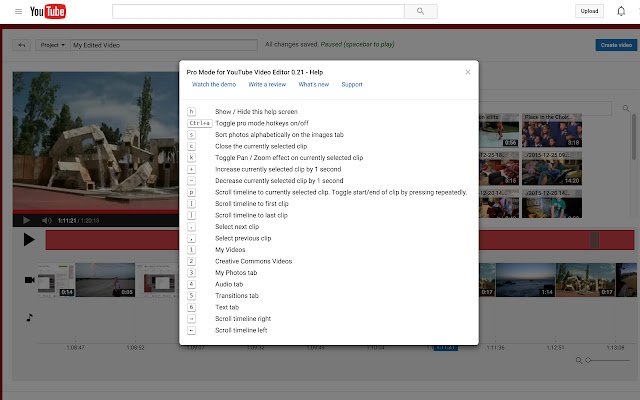640x400 pixels.
Task: Click the '4' Audio tab key icon
Action: click(191, 284)
